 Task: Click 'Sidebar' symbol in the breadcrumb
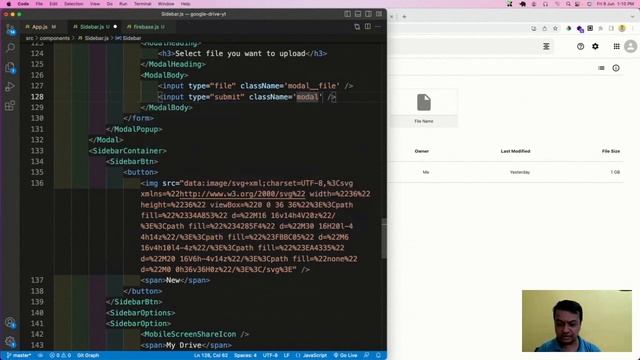(x=132, y=38)
